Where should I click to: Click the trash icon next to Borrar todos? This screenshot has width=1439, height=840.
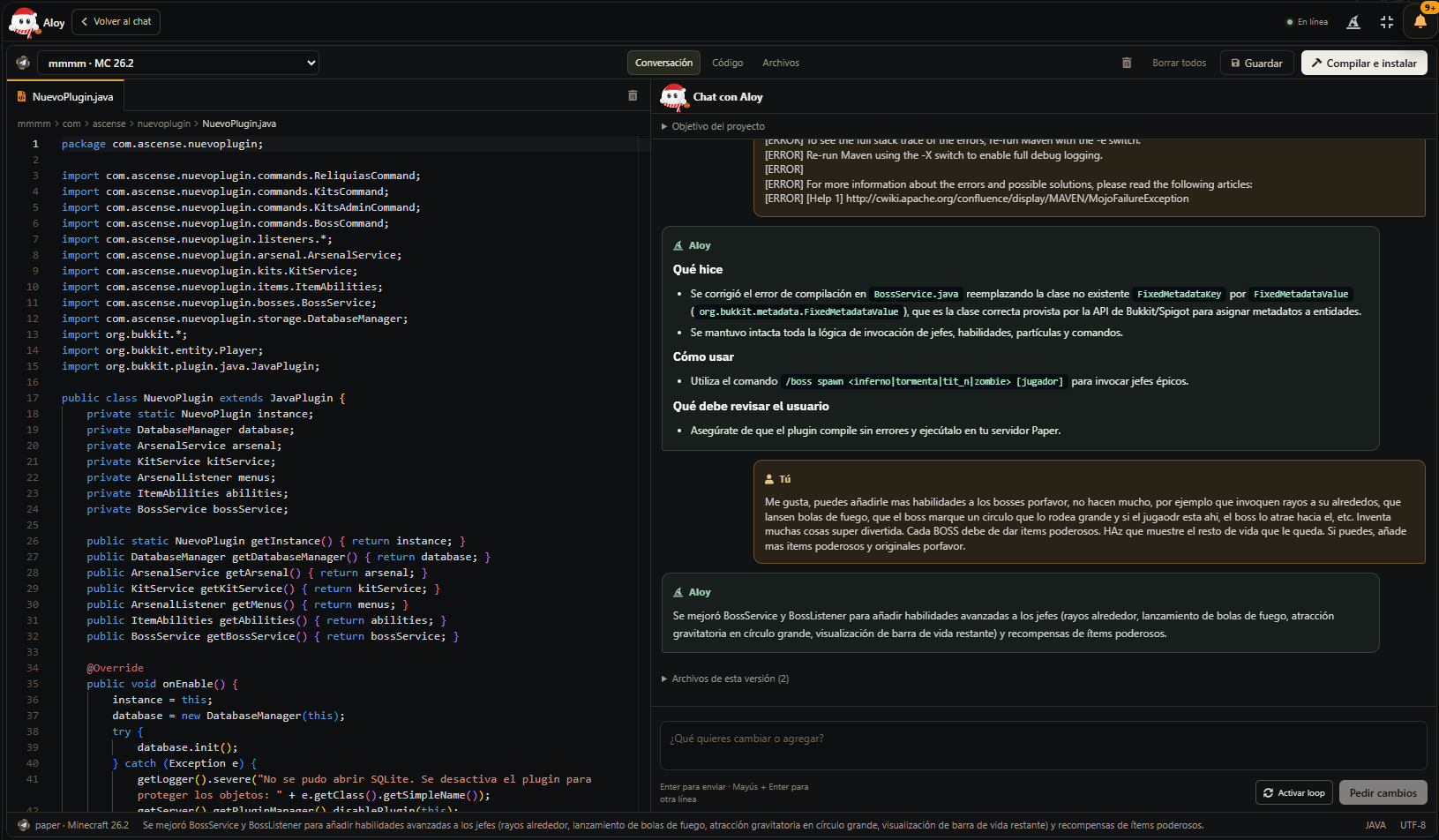click(x=1127, y=63)
